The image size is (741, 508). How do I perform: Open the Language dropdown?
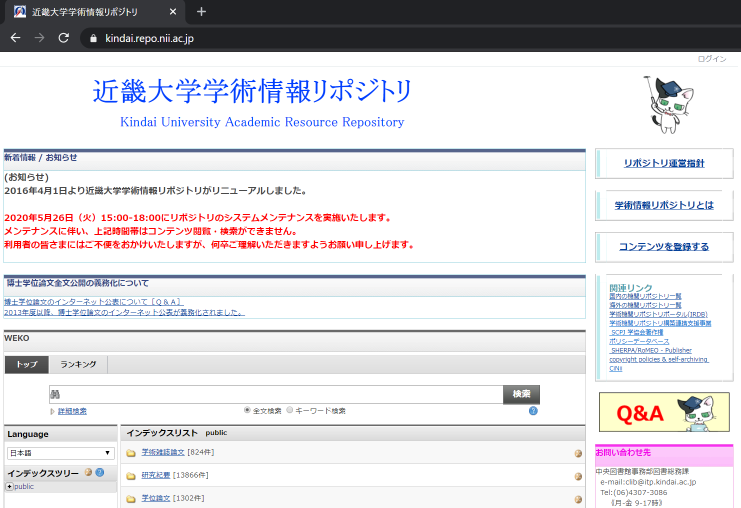tap(61, 453)
